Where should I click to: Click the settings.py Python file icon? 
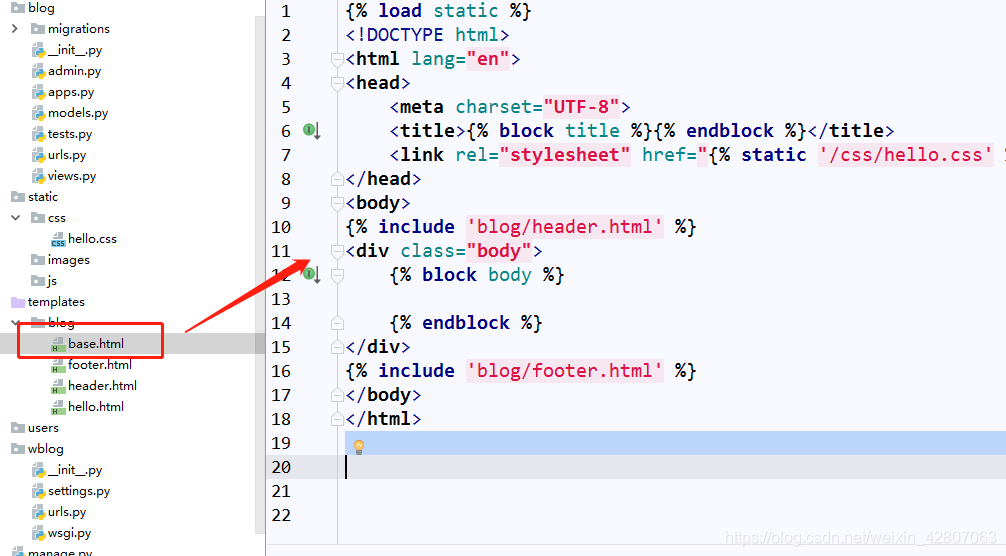click(x=38, y=491)
